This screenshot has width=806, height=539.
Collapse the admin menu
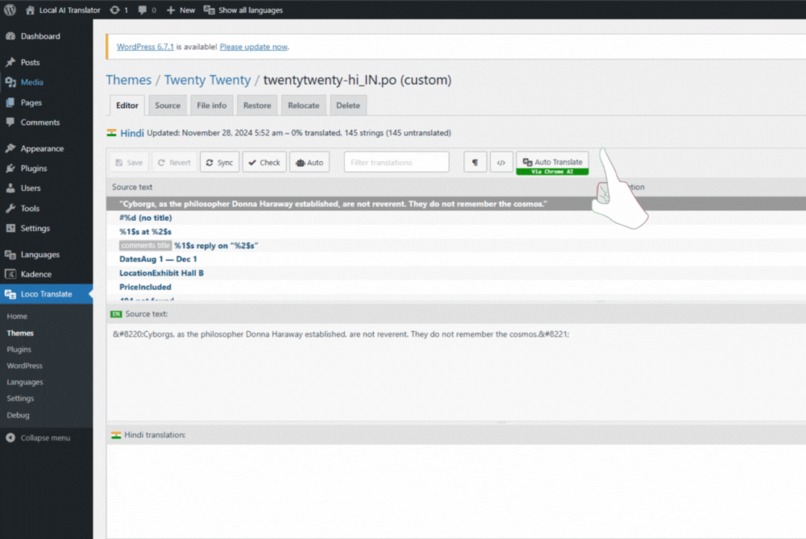(x=39, y=438)
